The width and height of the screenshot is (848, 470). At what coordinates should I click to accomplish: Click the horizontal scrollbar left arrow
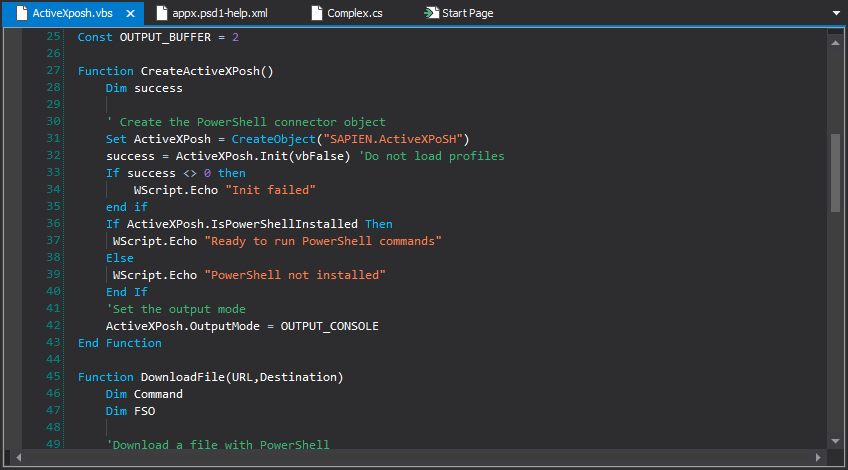[18, 458]
